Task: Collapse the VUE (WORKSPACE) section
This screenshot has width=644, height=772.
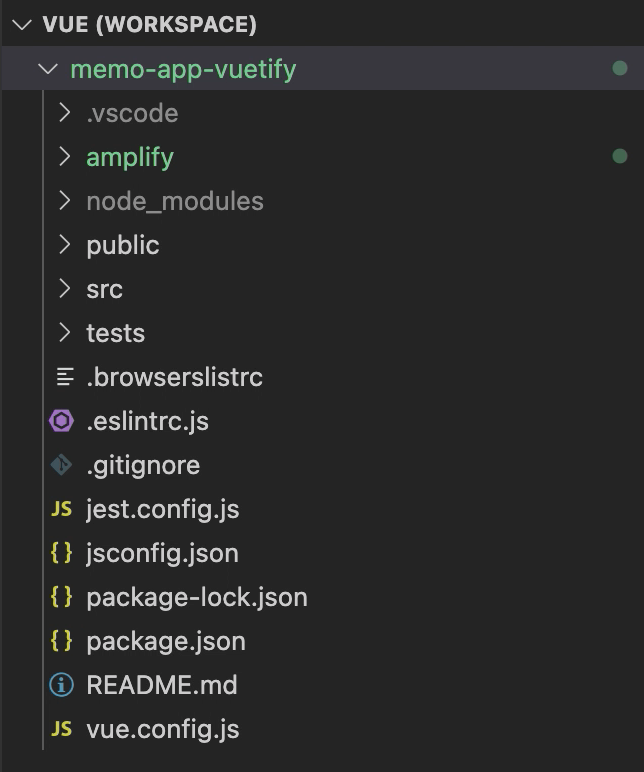Action: pos(22,25)
